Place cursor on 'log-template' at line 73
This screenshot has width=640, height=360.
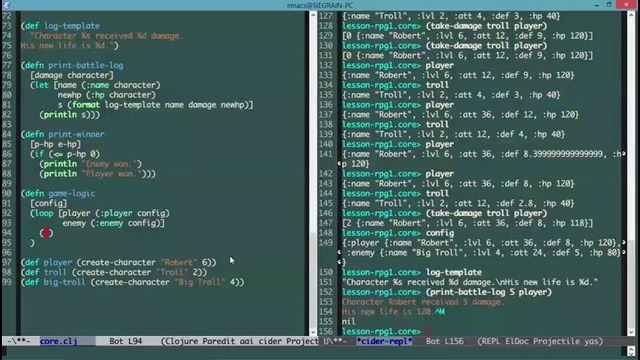point(72,26)
